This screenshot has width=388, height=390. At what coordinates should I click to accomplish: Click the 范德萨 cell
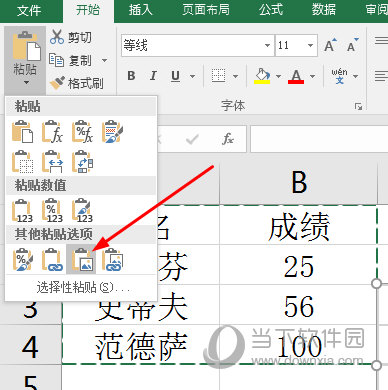click(x=141, y=345)
